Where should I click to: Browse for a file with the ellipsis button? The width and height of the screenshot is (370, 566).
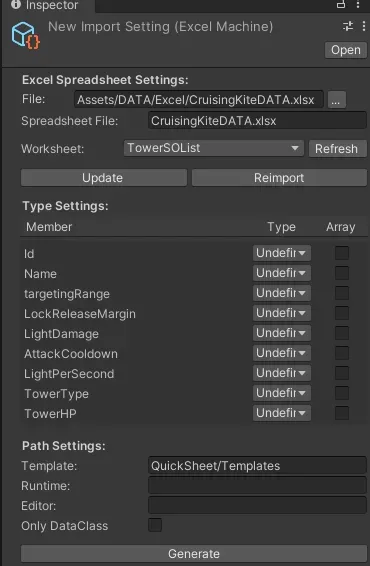[336, 100]
